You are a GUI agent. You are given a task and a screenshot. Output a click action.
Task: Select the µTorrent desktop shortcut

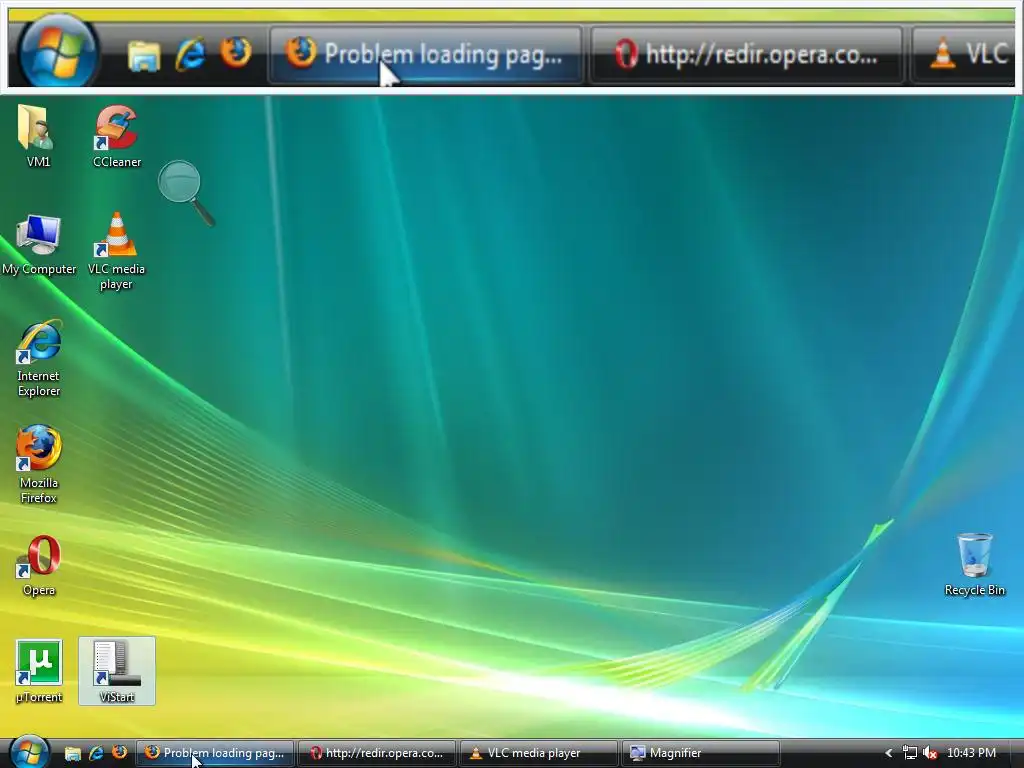pos(39,671)
